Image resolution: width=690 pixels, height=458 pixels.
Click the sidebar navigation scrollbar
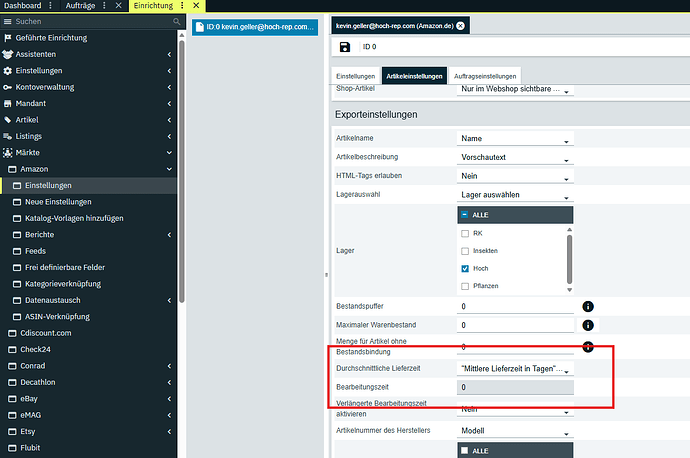[181, 172]
